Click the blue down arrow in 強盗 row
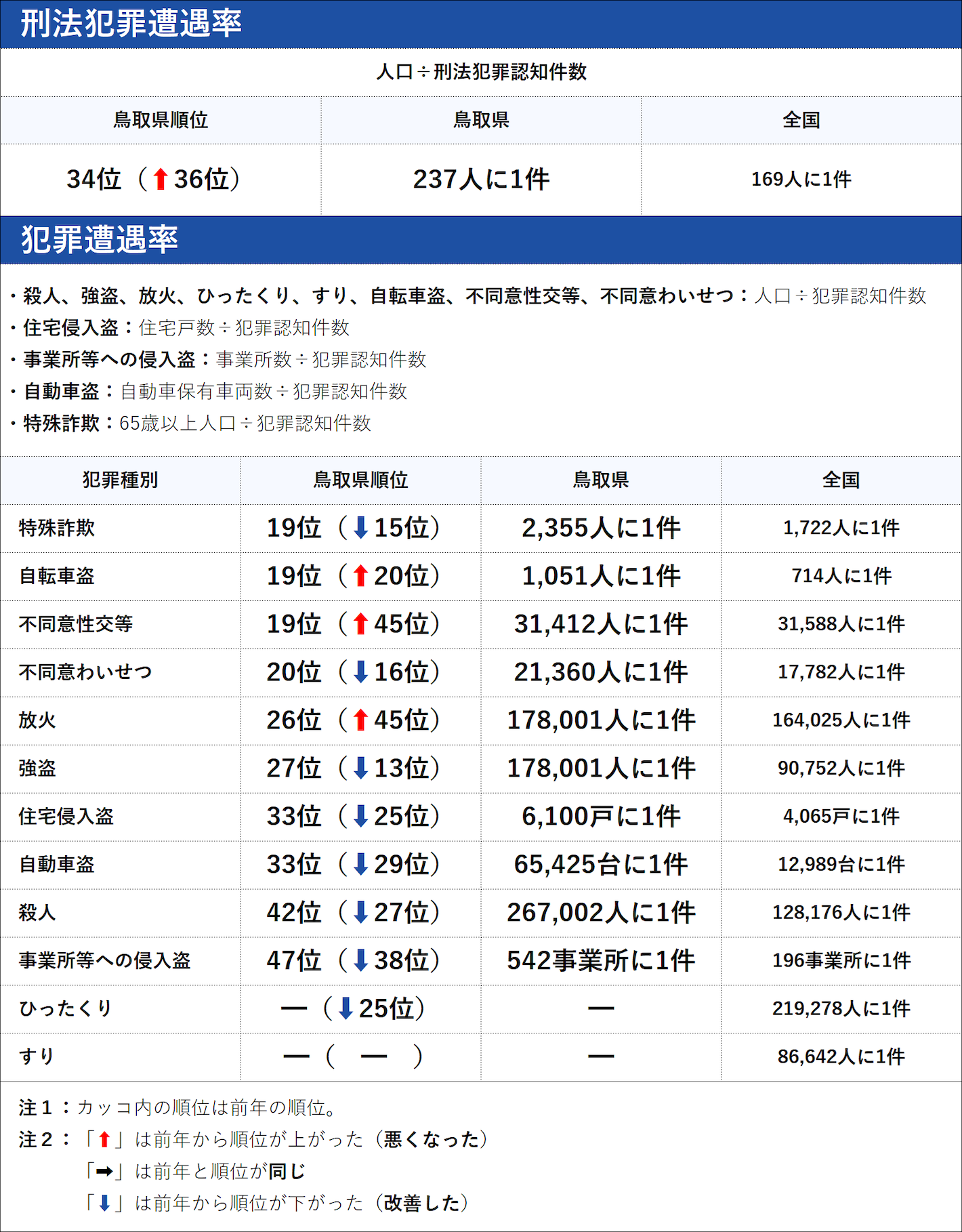 tap(361, 768)
